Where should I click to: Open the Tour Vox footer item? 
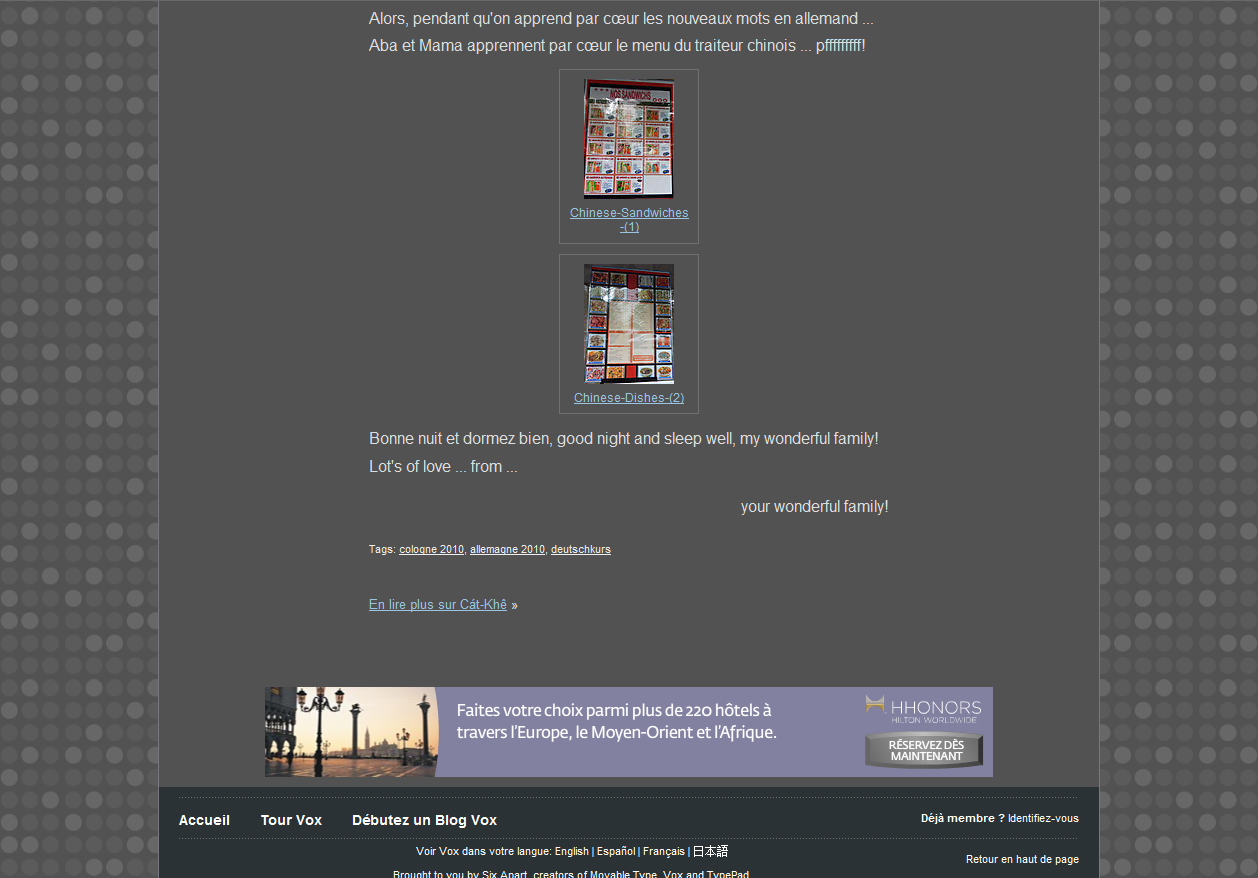(291, 820)
